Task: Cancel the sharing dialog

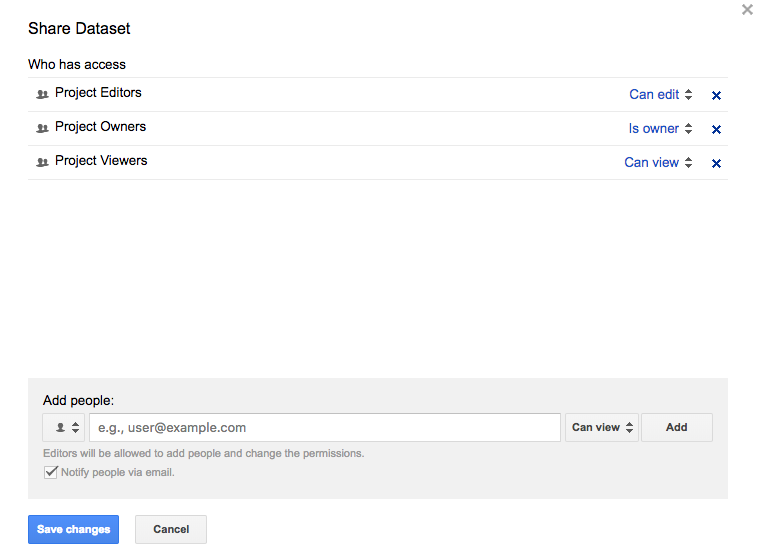Action: (171, 529)
